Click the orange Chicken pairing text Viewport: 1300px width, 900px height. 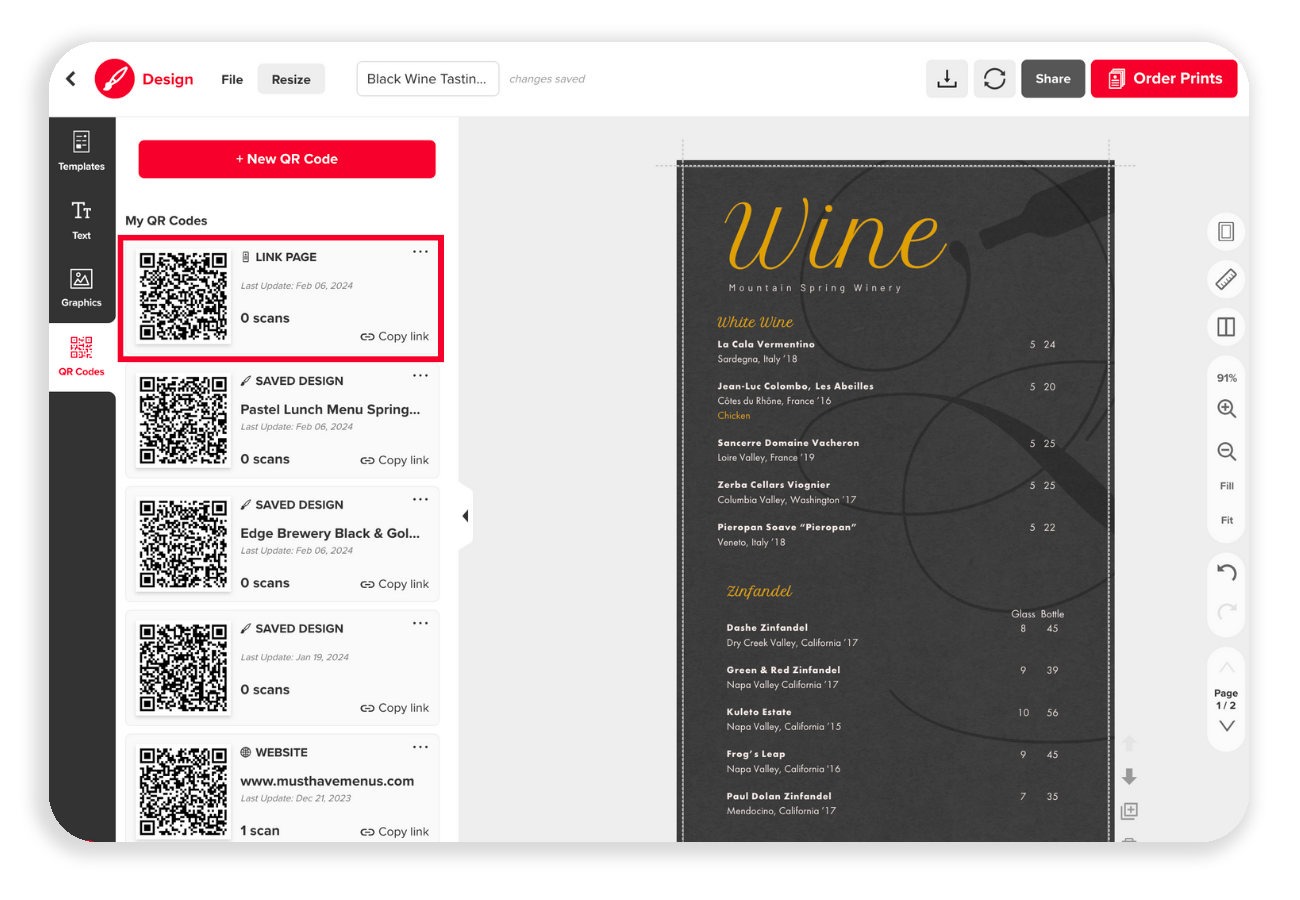pos(734,415)
